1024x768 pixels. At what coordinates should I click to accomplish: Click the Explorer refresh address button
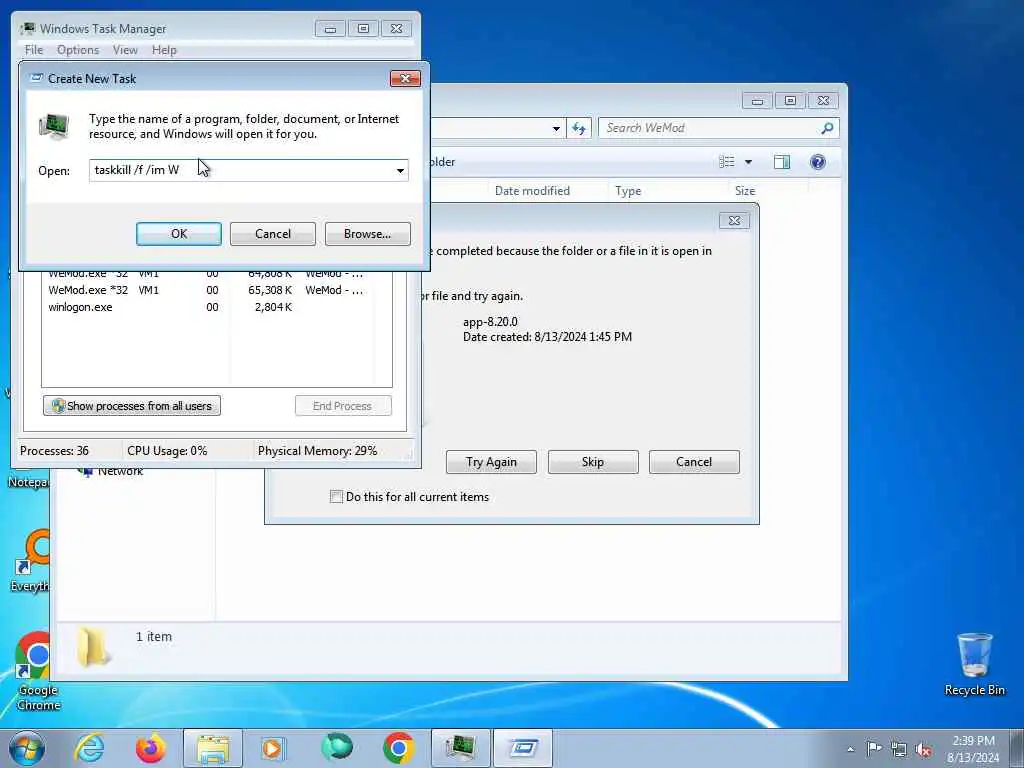[x=579, y=128]
